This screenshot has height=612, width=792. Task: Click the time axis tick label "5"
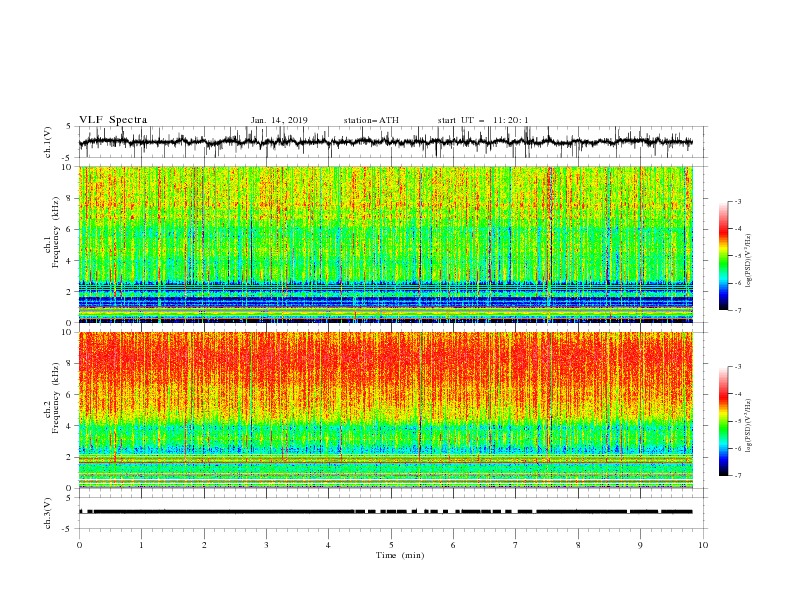click(391, 545)
